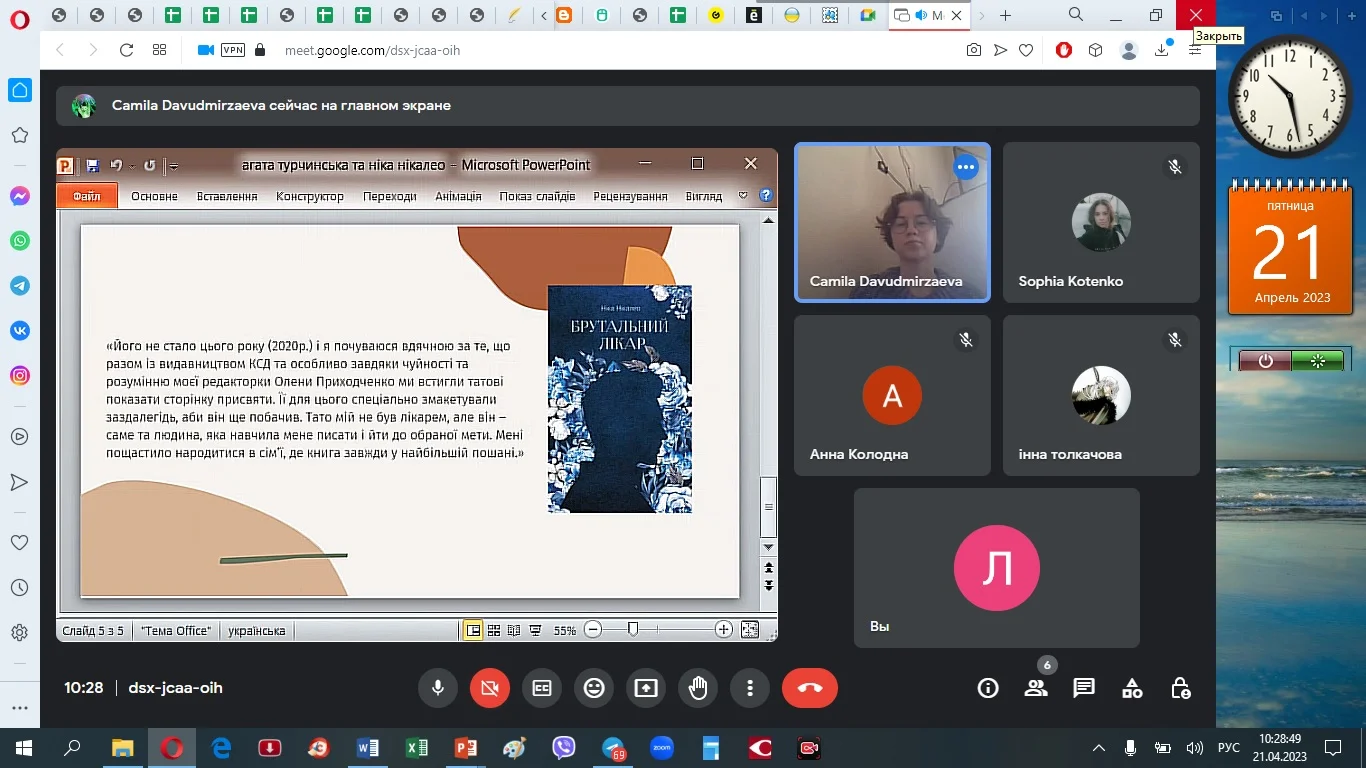This screenshot has width=1366, height=768.
Task: Select інна толкачова's participant tile
Action: pyautogui.click(x=1101, y=395)
